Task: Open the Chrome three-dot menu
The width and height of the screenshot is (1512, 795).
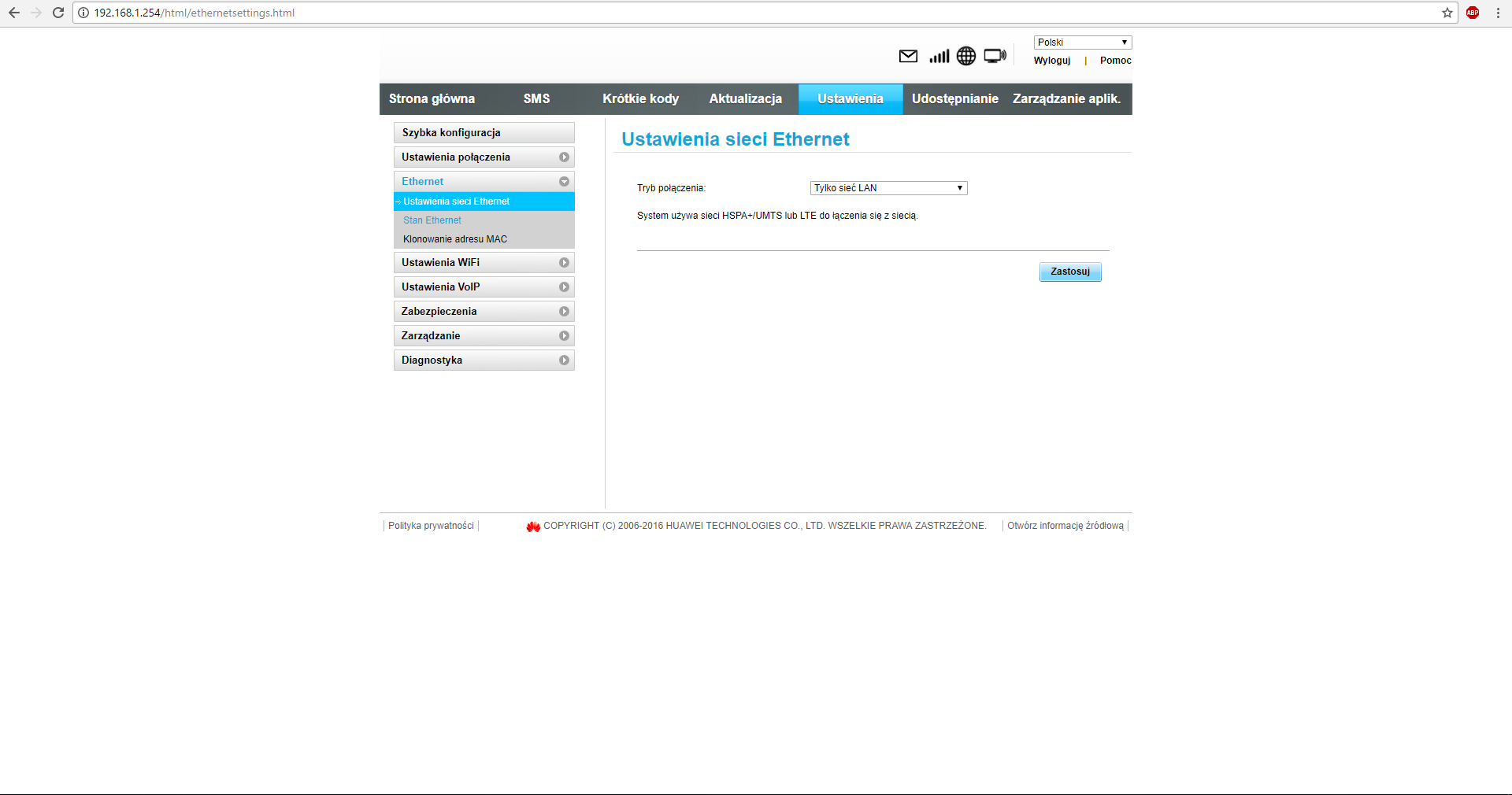Action: (x=1498, y=13)
